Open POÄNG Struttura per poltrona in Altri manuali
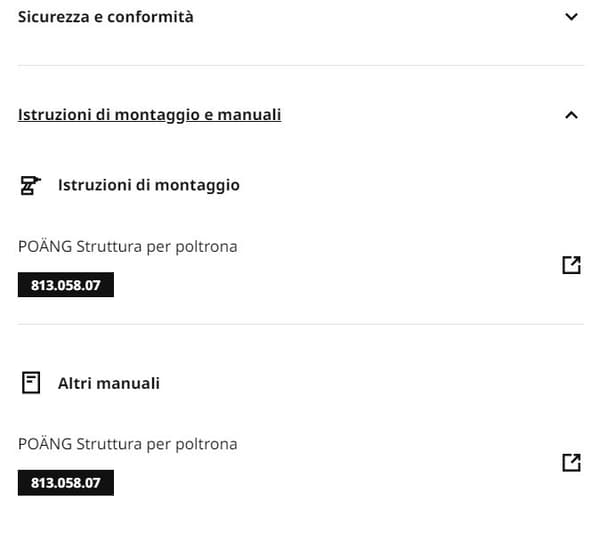The image size is (600, 557). pyautogui.click(x=127, y=443)
